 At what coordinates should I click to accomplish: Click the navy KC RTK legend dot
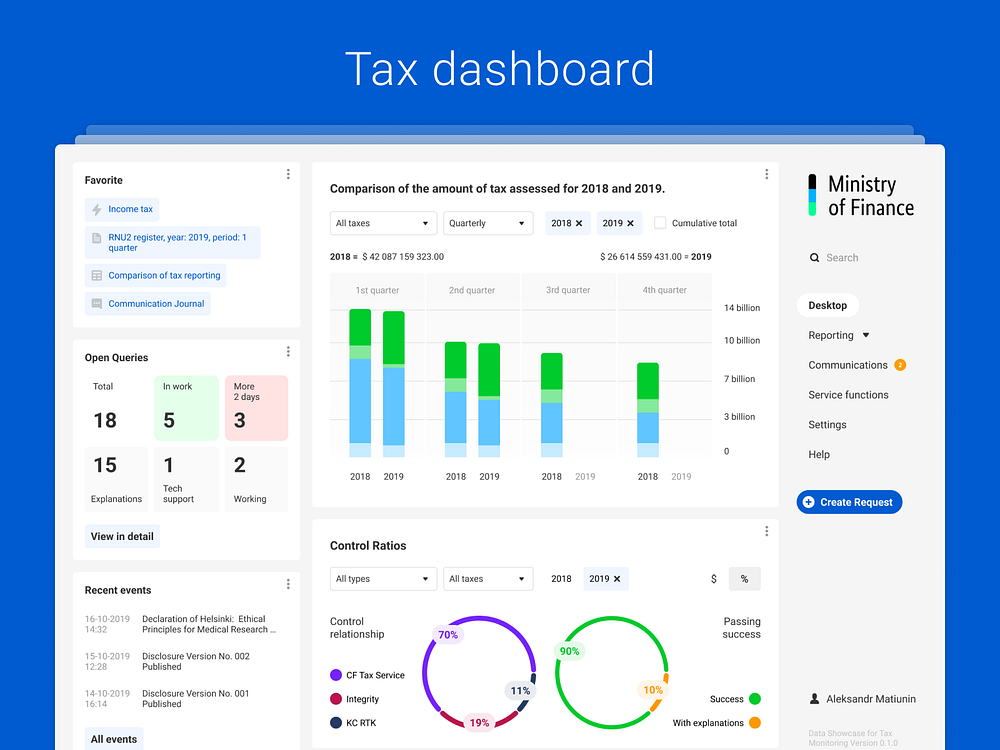[x=336, y=723]
